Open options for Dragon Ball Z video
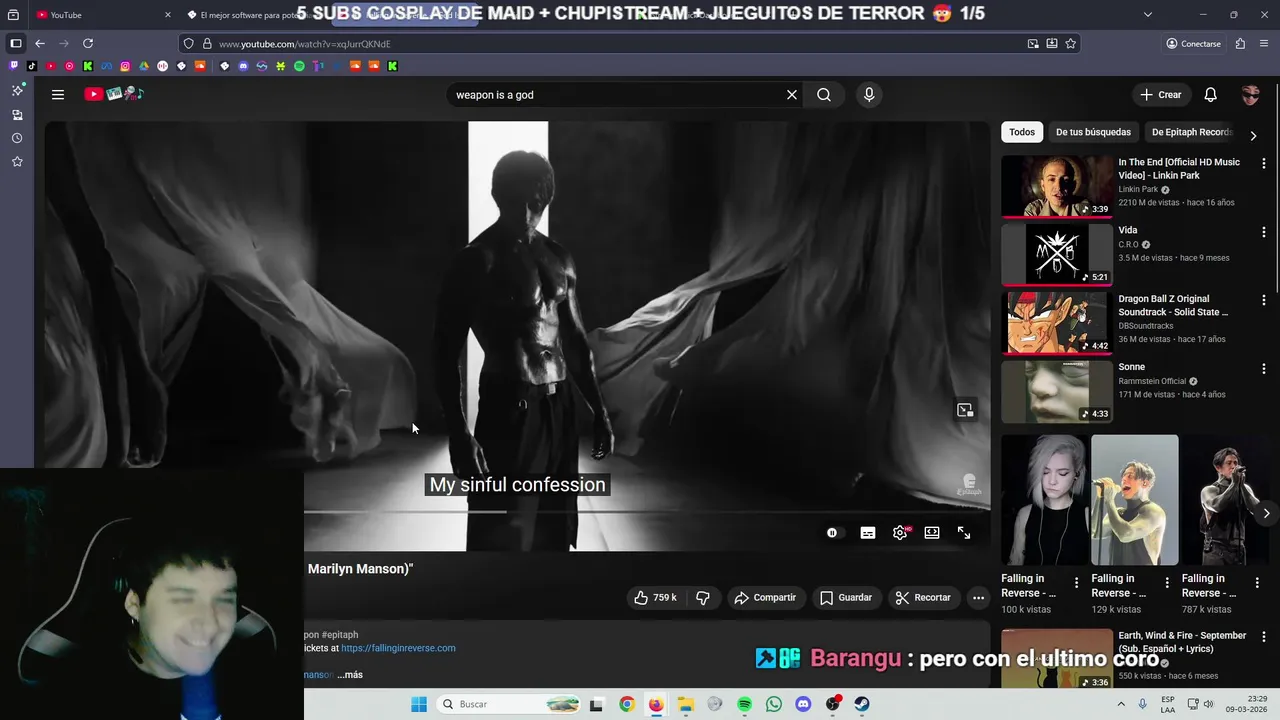The height and width of the screenshot is (720, 1280). tap(1264, 300)
